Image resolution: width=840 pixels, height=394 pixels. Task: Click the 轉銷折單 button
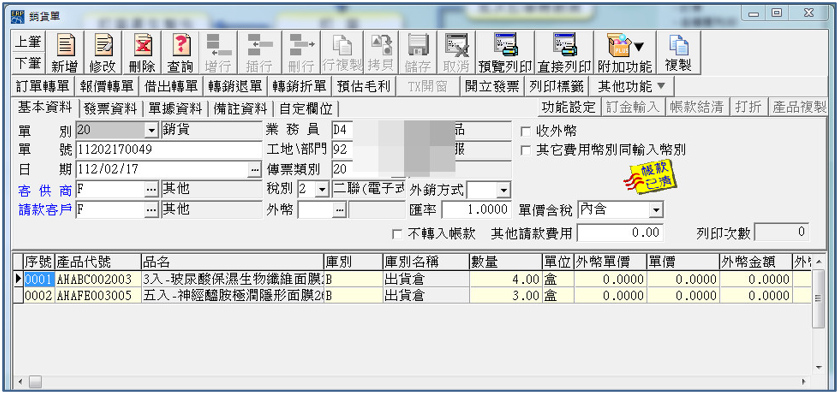tap(299, 86)
